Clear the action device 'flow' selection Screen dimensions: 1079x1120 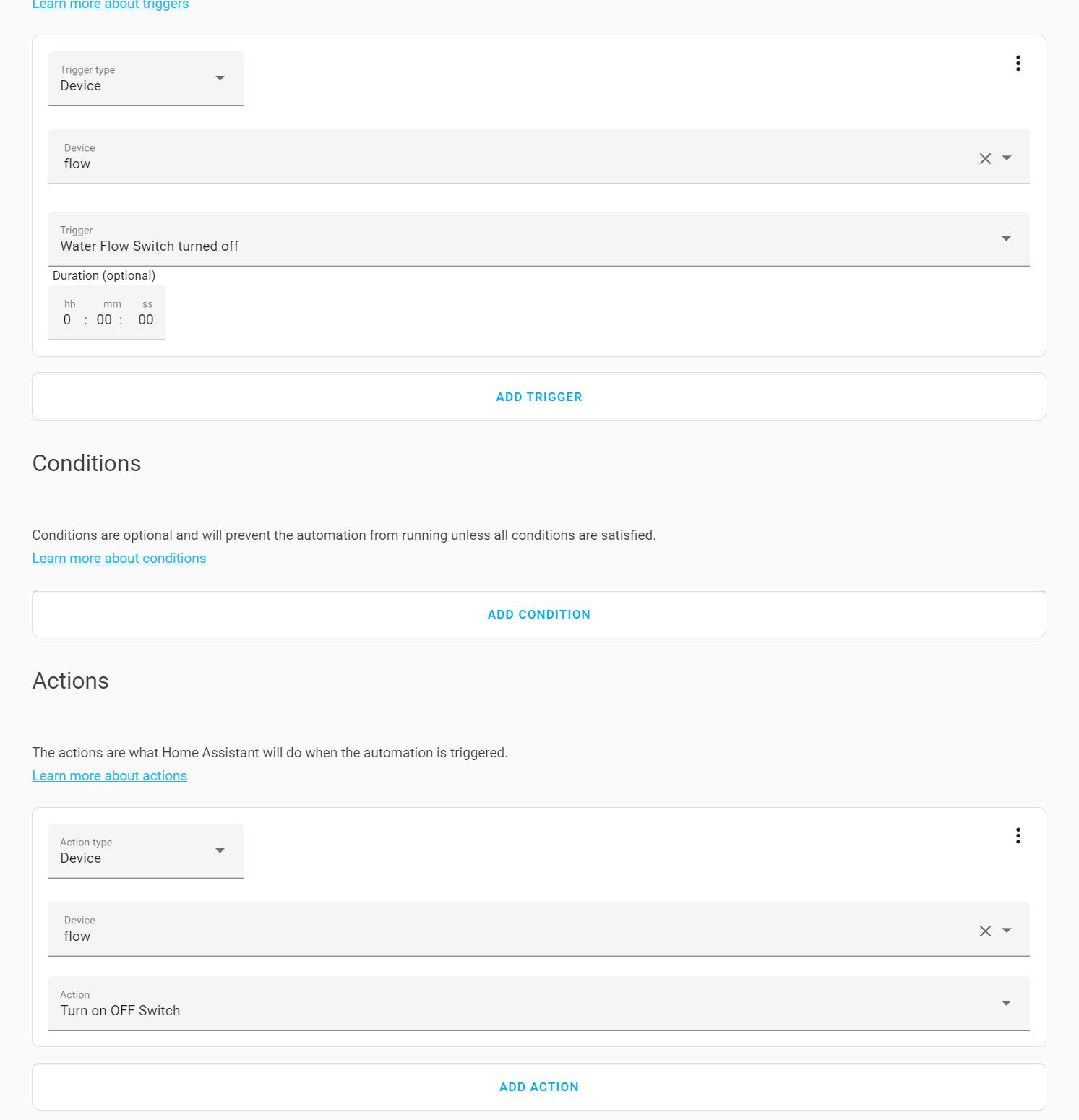click(985, 931)
